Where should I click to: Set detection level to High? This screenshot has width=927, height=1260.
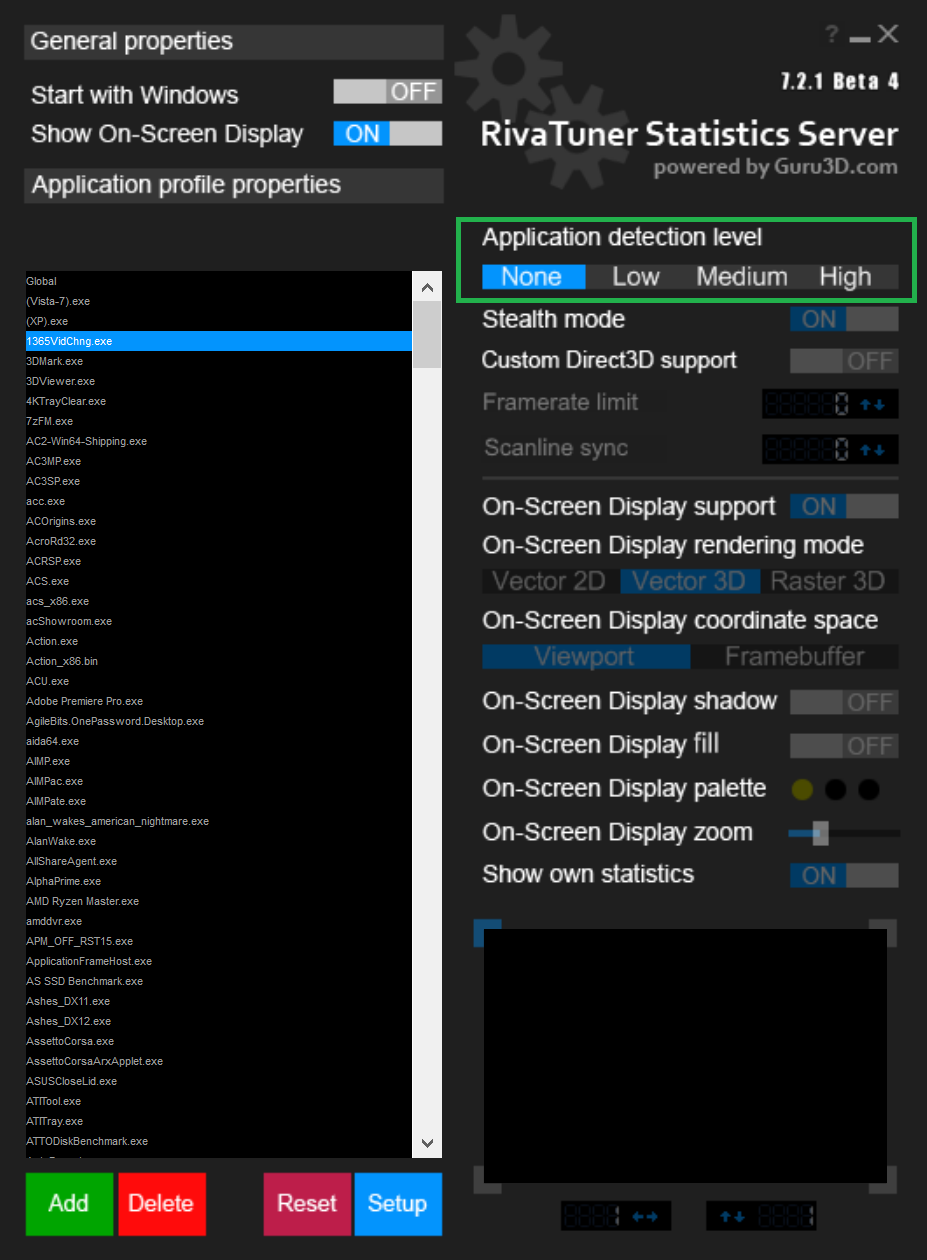tap(846, 277)
